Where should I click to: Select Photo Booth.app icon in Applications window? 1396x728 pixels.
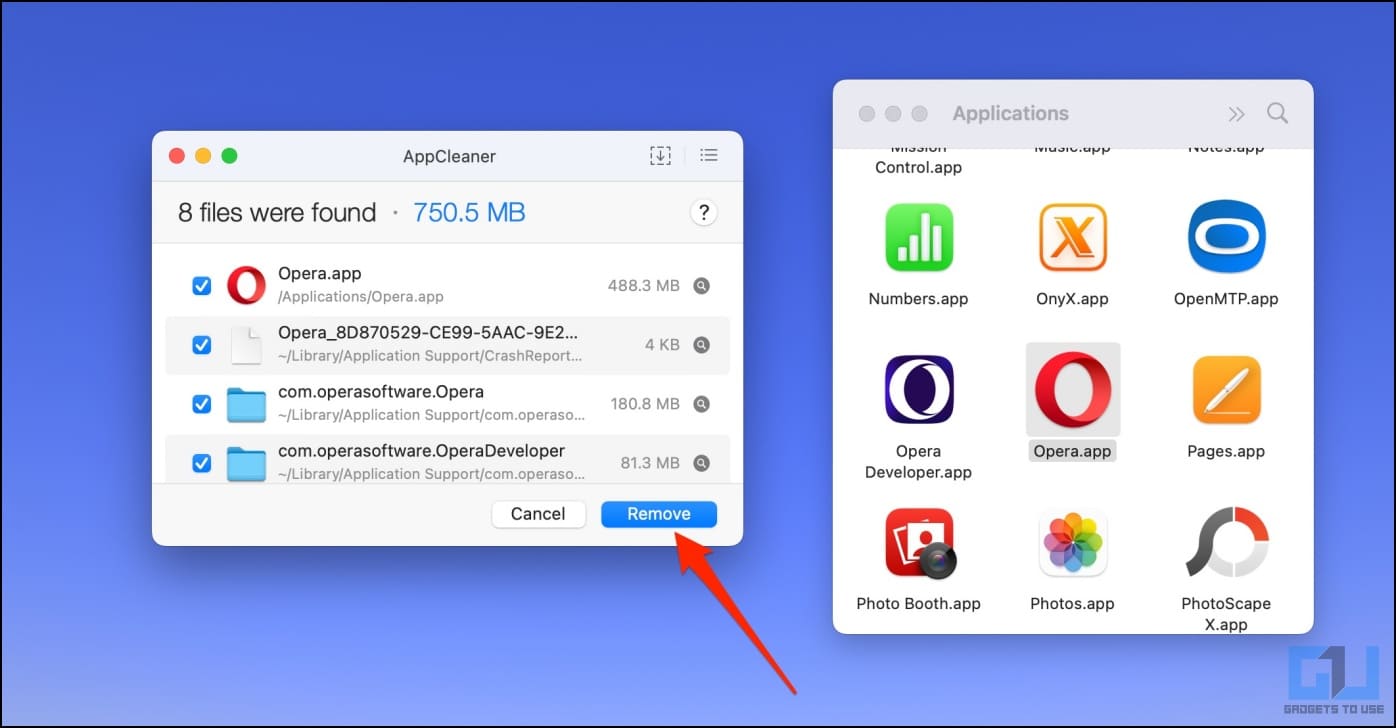(920, 544)
